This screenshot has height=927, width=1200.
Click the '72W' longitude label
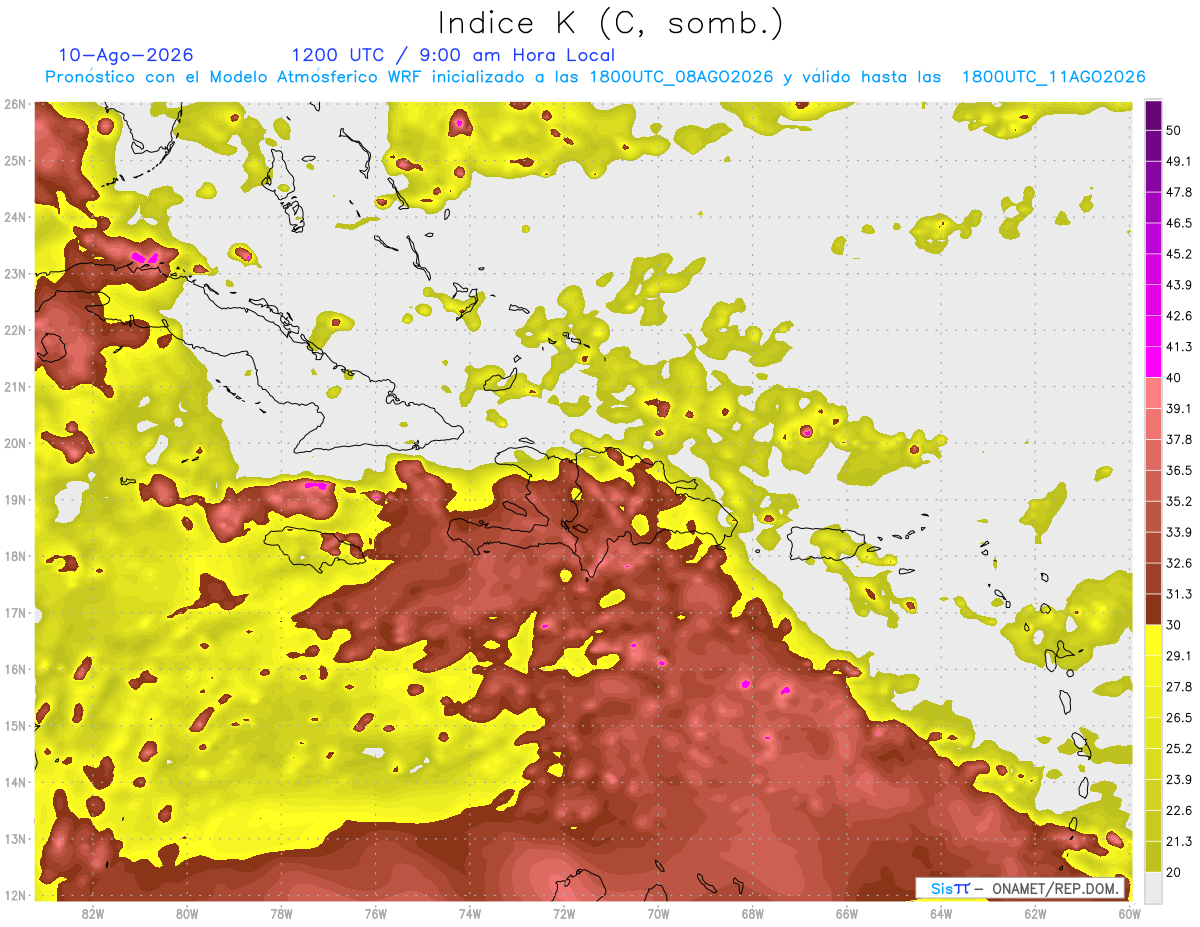click(564, 913)
